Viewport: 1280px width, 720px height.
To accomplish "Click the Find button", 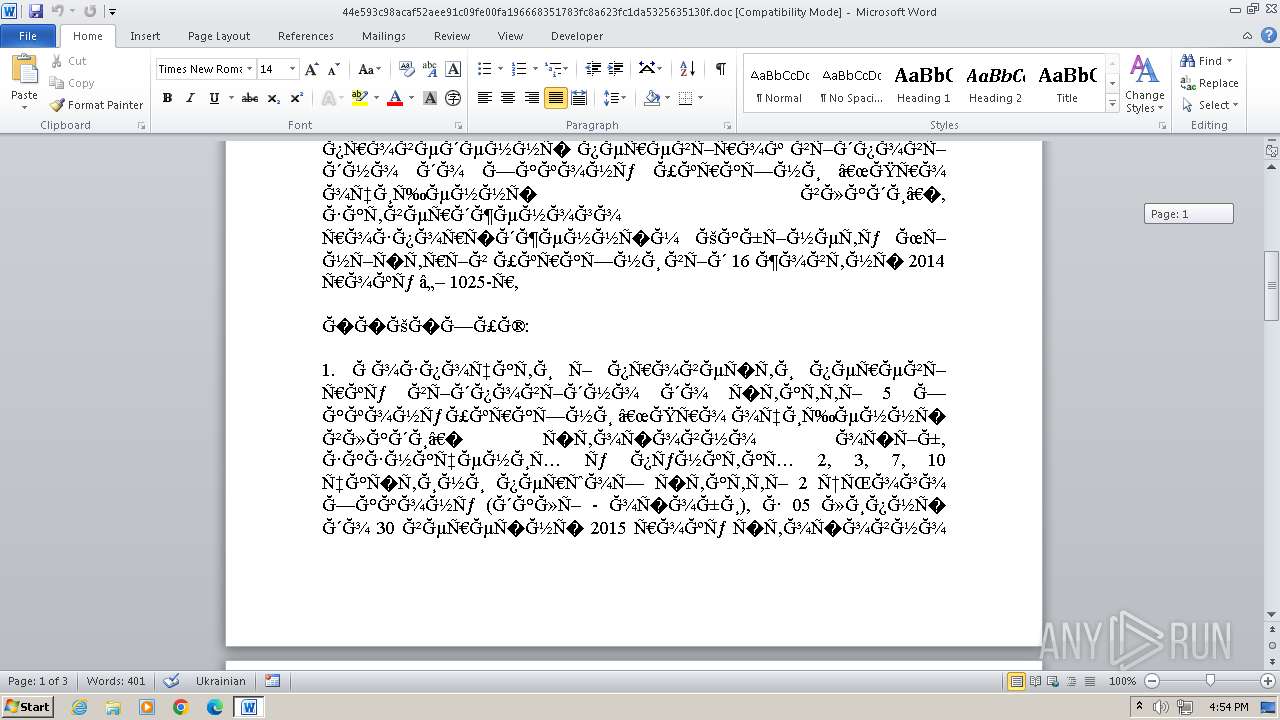I will click(1207, 61).
